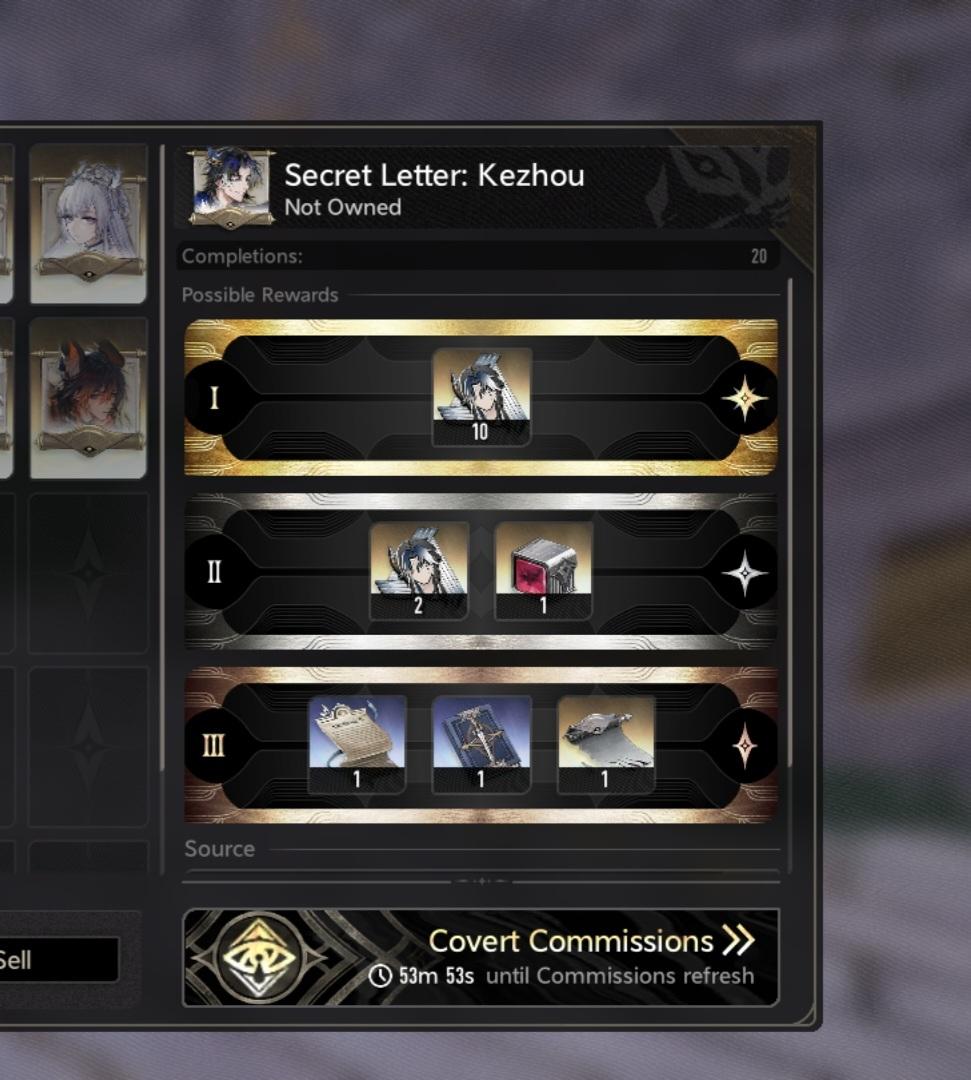The height and width of the screenshot is (1080, 971).
Task: Click the rewards panel vertical scrollbar
Action: pyautogui.click(x=790, y=522)
